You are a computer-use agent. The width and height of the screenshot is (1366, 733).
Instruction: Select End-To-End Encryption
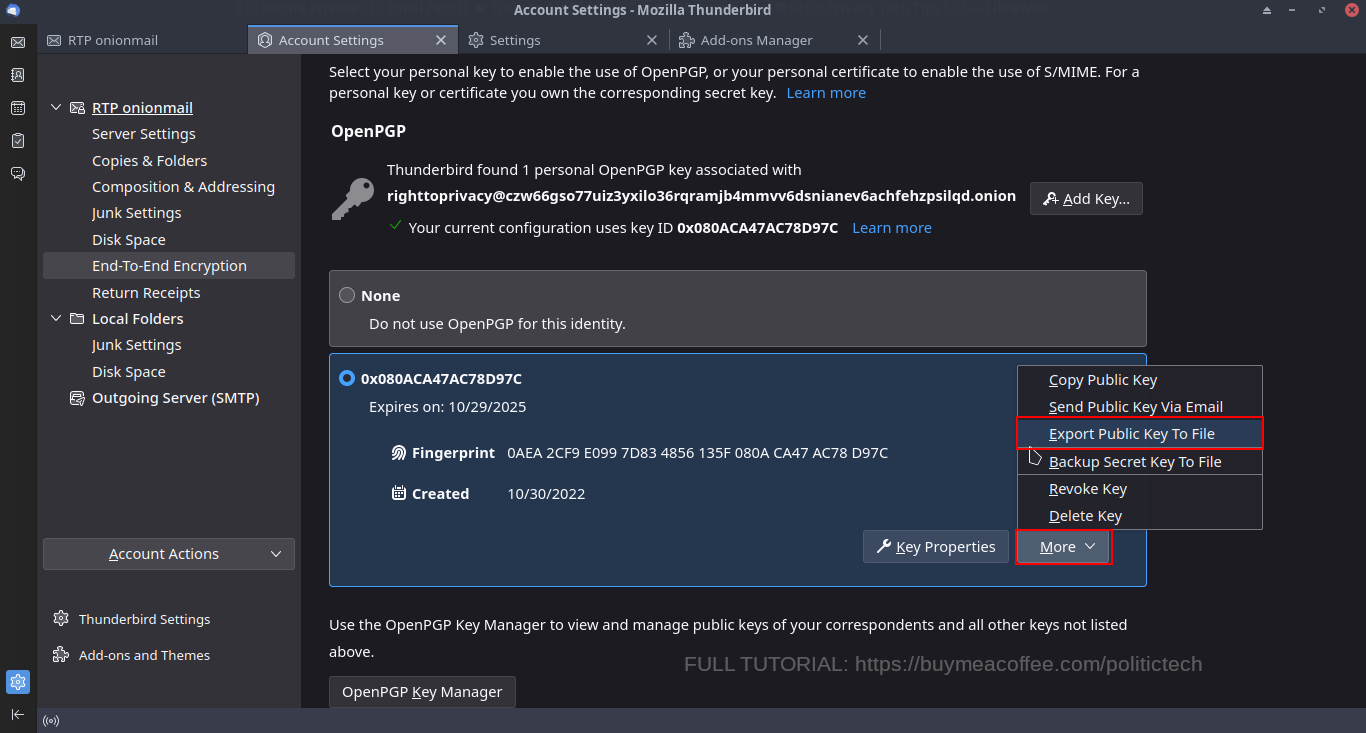coord(169,266)
